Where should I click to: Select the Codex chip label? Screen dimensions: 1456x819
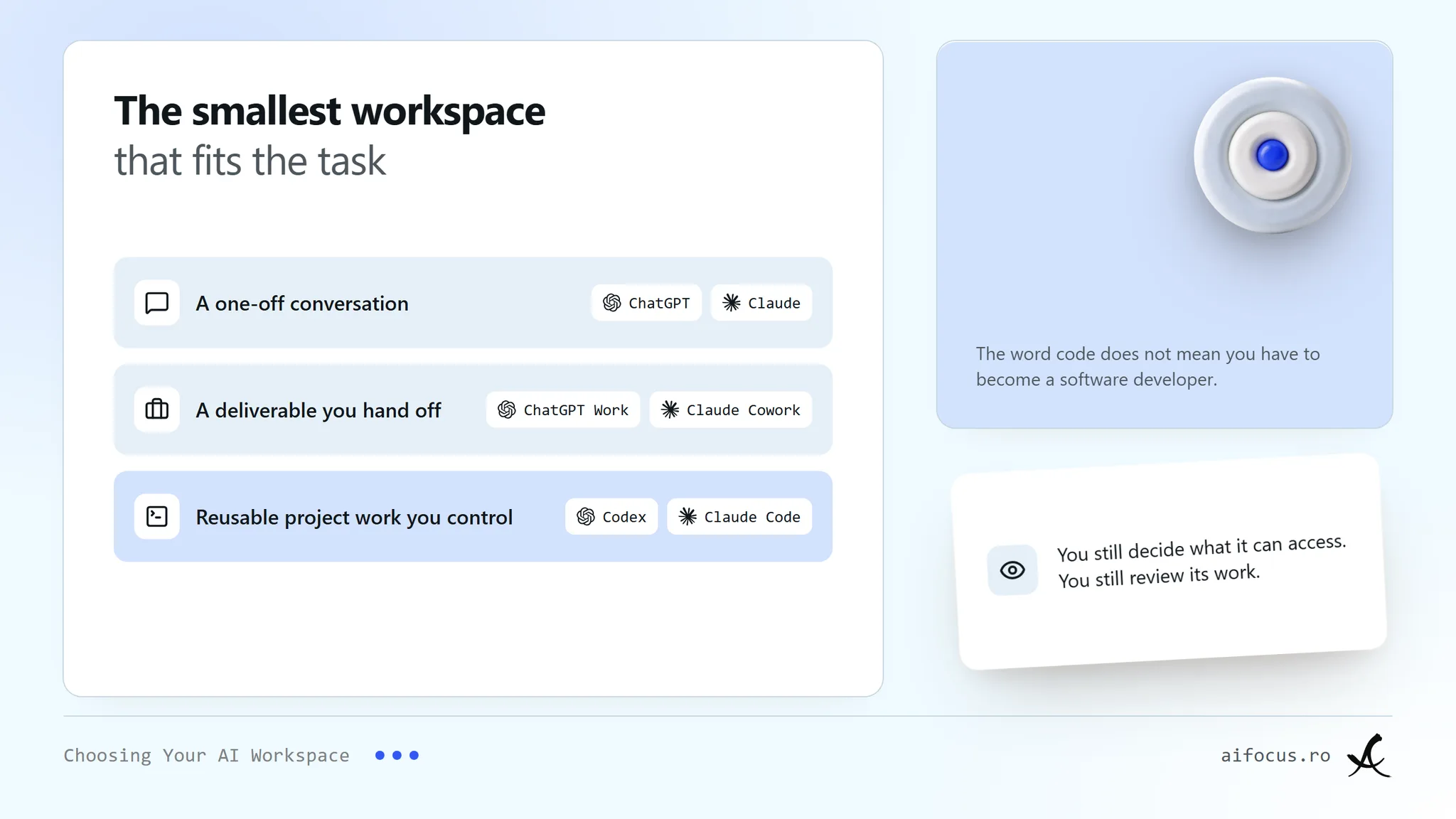point(624,517)
